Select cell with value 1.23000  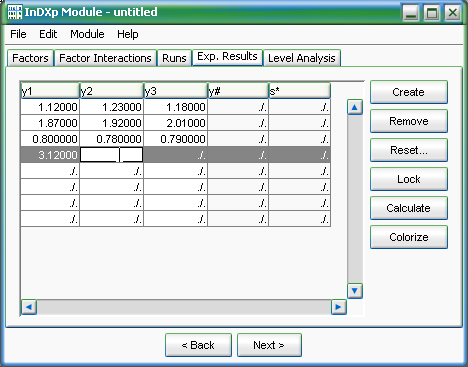112,107
